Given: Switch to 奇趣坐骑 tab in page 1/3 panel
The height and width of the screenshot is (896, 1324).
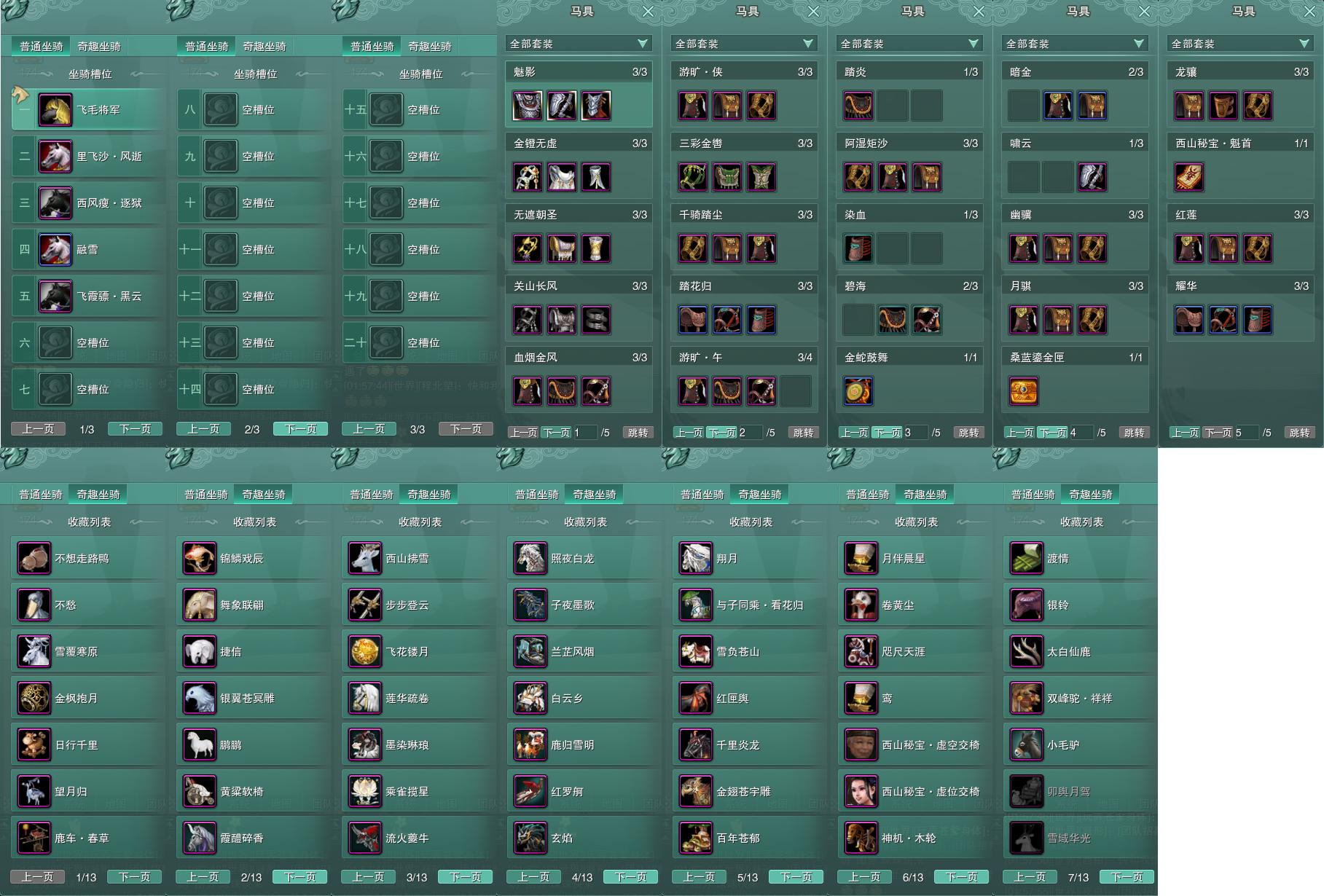Looking at the screenshot, I should click(99, 47).
